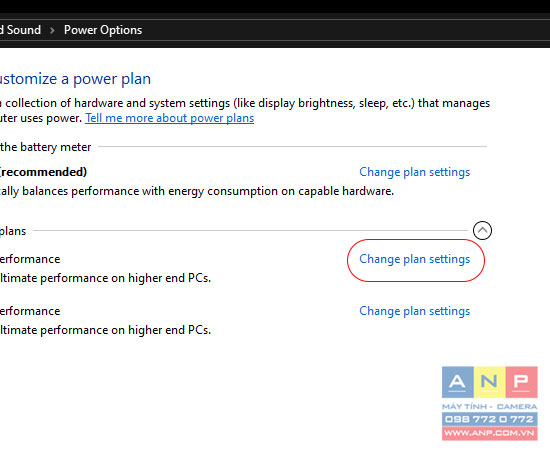This screenshot has width=550, height=450.
Task: Open Change plan settings for recommended plan
Action: tap(415, 172)
